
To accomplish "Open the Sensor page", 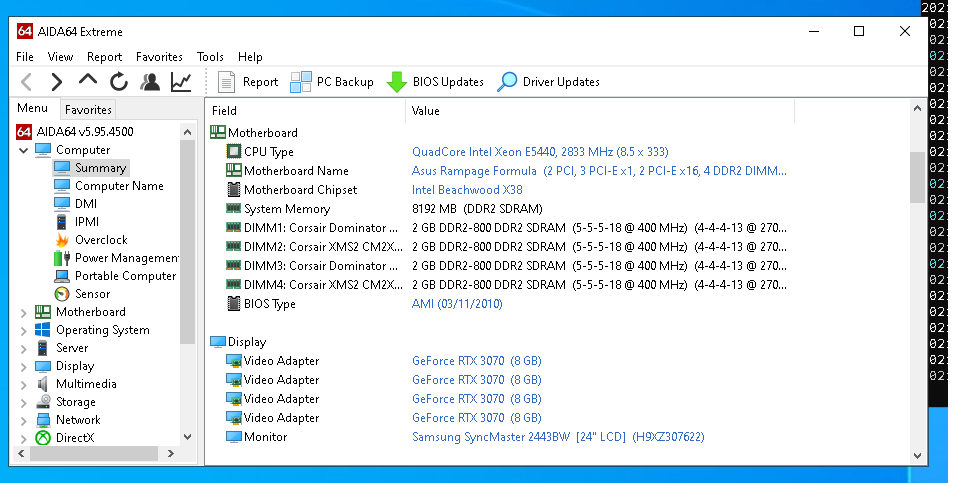I will click(92, 294).
